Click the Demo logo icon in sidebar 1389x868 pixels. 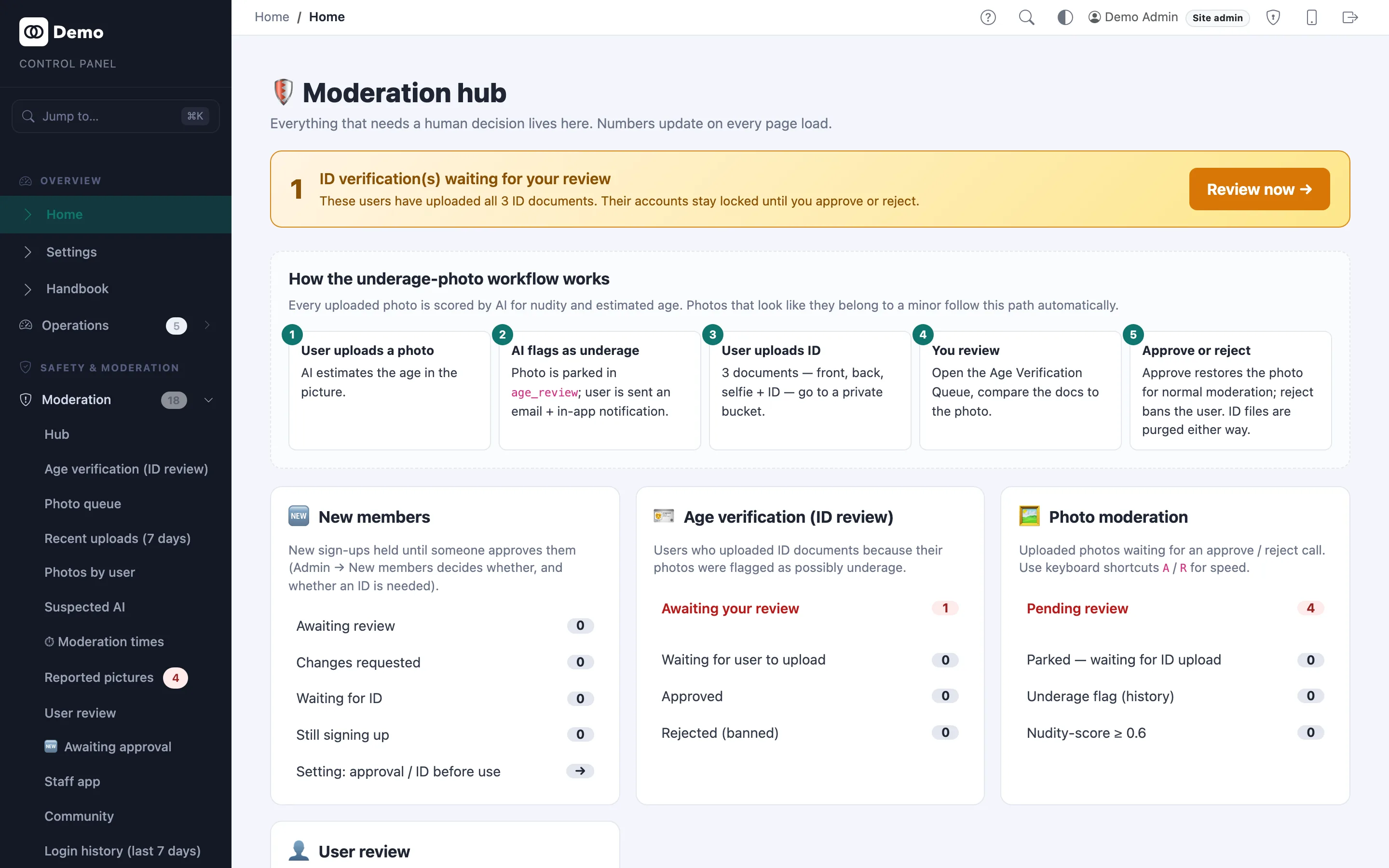tap(33, 31)
